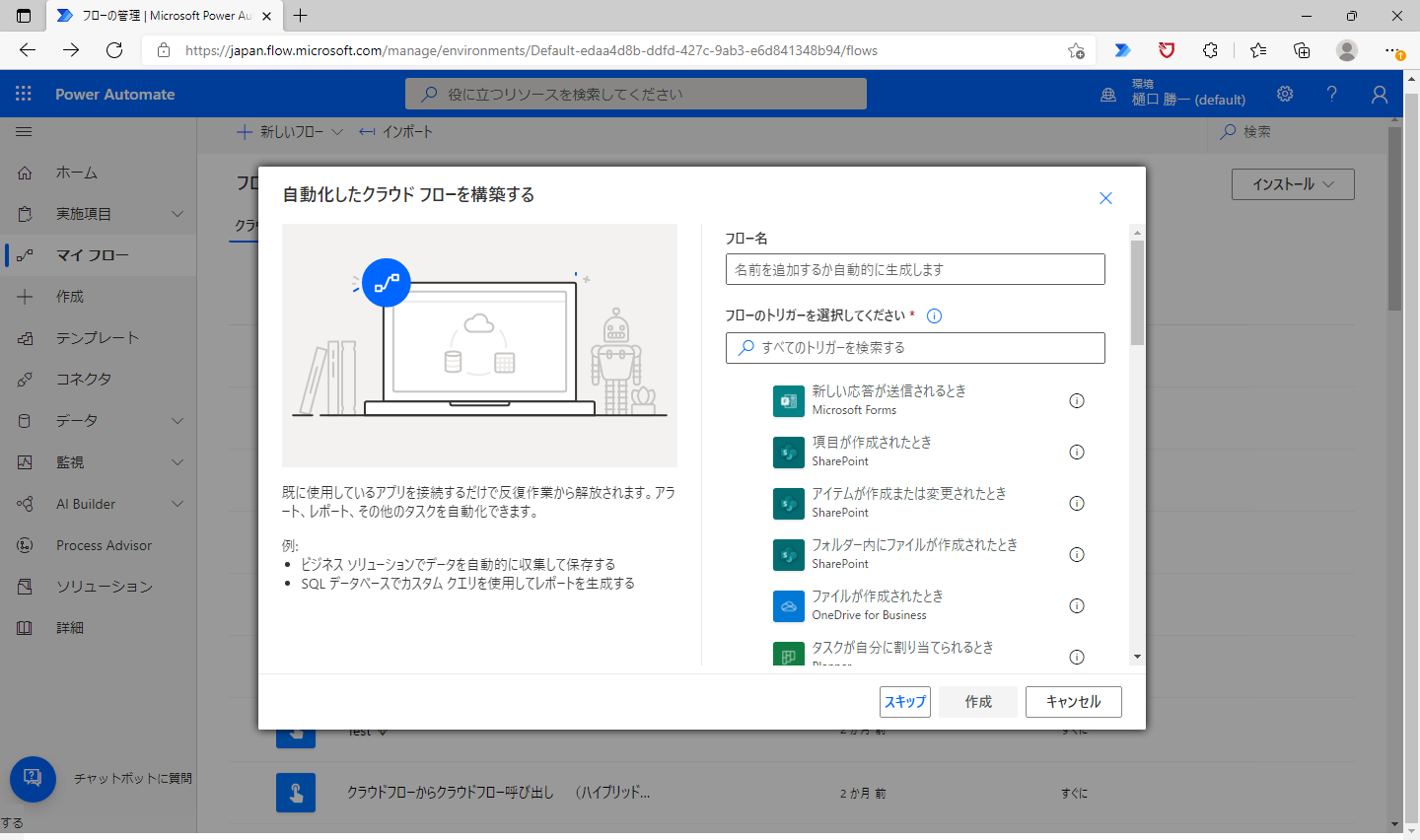Click the フロー名 input field
The width and height of the screenshot is (1420, 840).
[915, 269]
